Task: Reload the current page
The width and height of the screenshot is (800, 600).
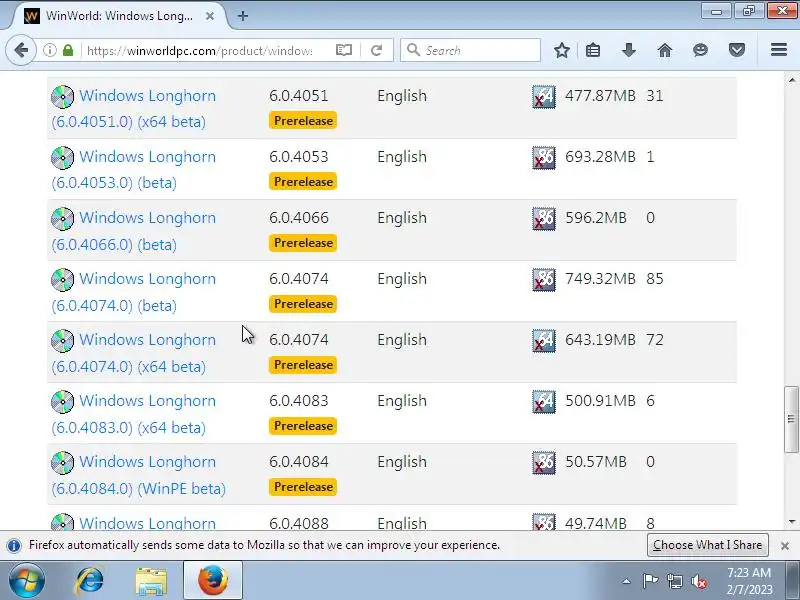Action: (377, 50)
